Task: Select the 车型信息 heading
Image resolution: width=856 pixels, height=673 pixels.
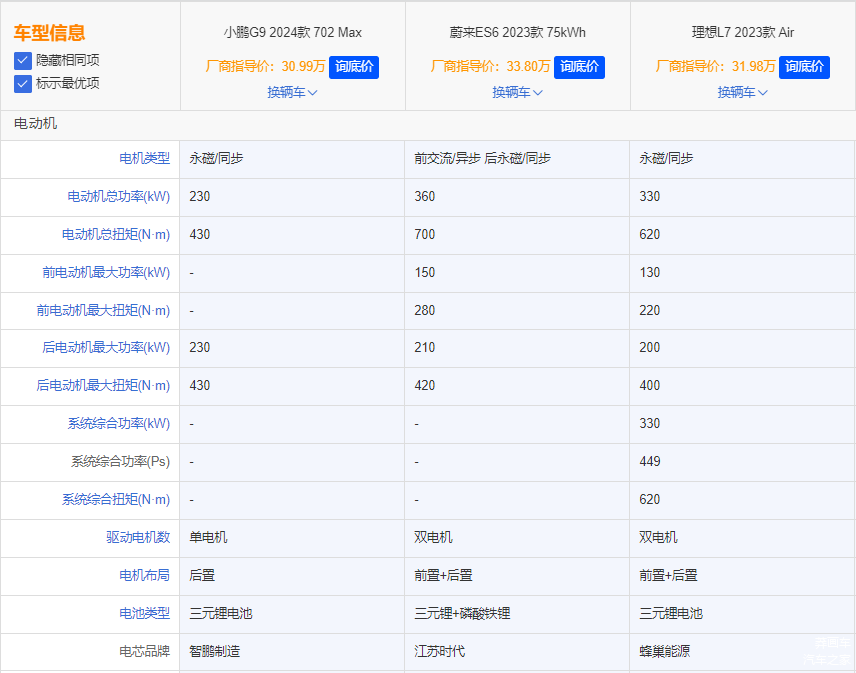Action: tap(49, 33)
